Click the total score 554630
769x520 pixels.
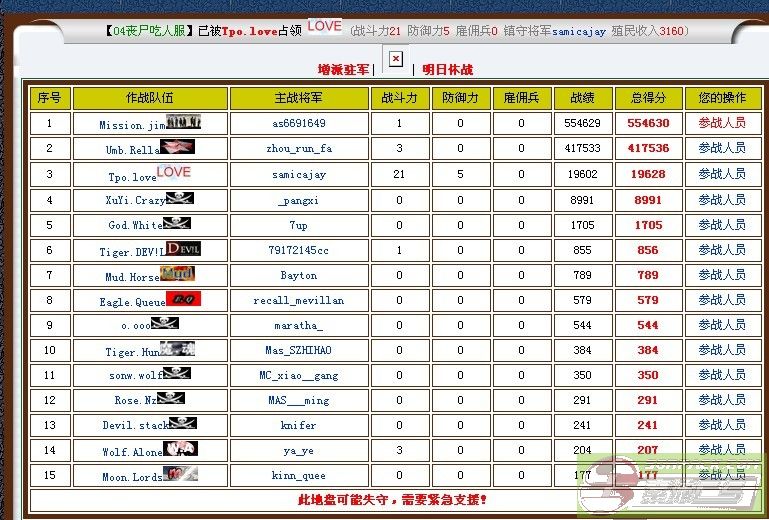pos(648,123)
